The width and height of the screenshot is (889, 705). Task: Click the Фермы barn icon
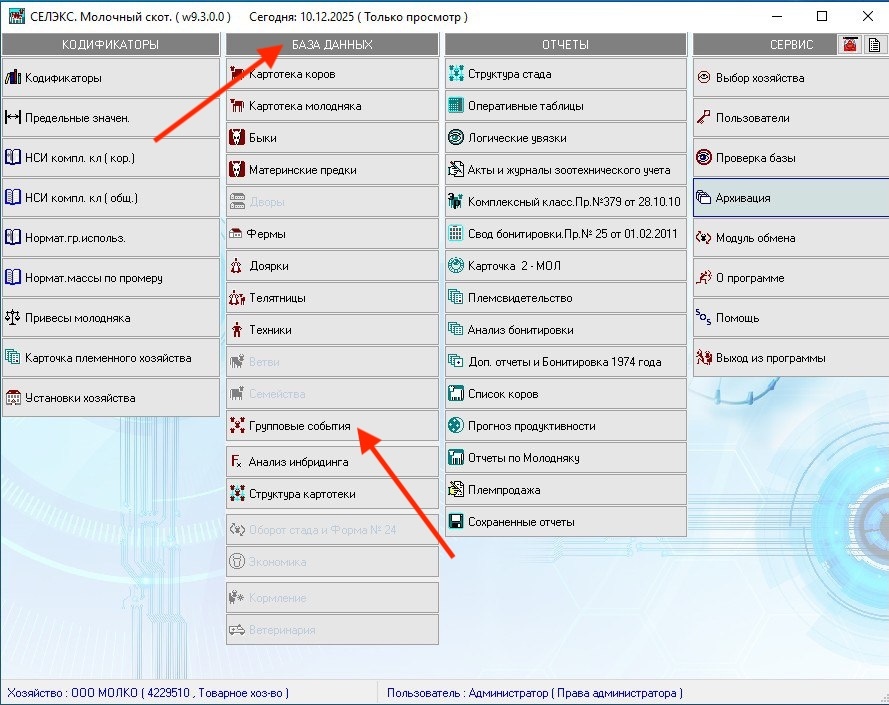(x=236, y=234)
